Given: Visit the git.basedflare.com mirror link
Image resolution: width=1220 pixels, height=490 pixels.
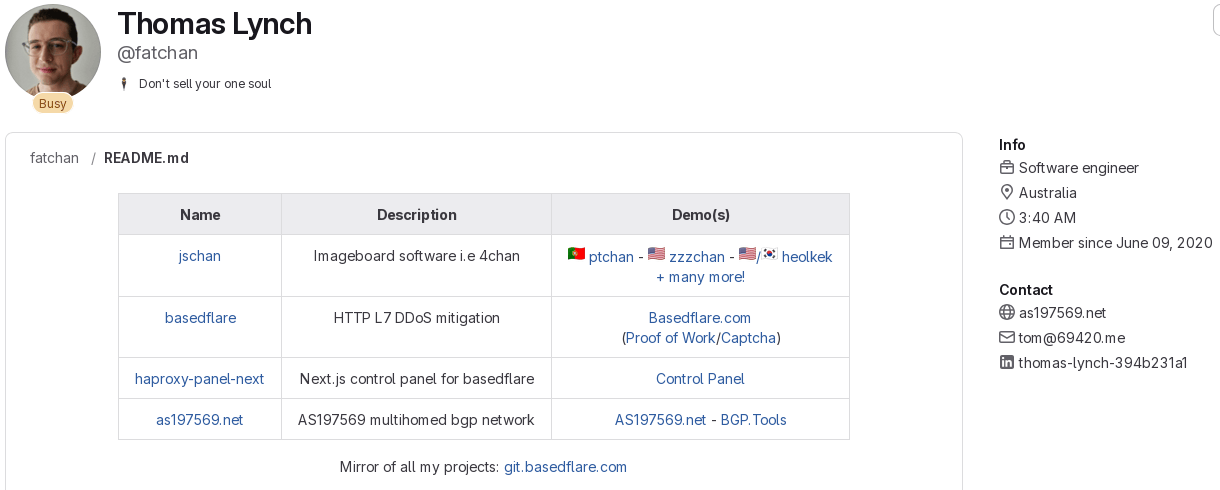Looking at the screenshot, I should (x=565, y=467).
